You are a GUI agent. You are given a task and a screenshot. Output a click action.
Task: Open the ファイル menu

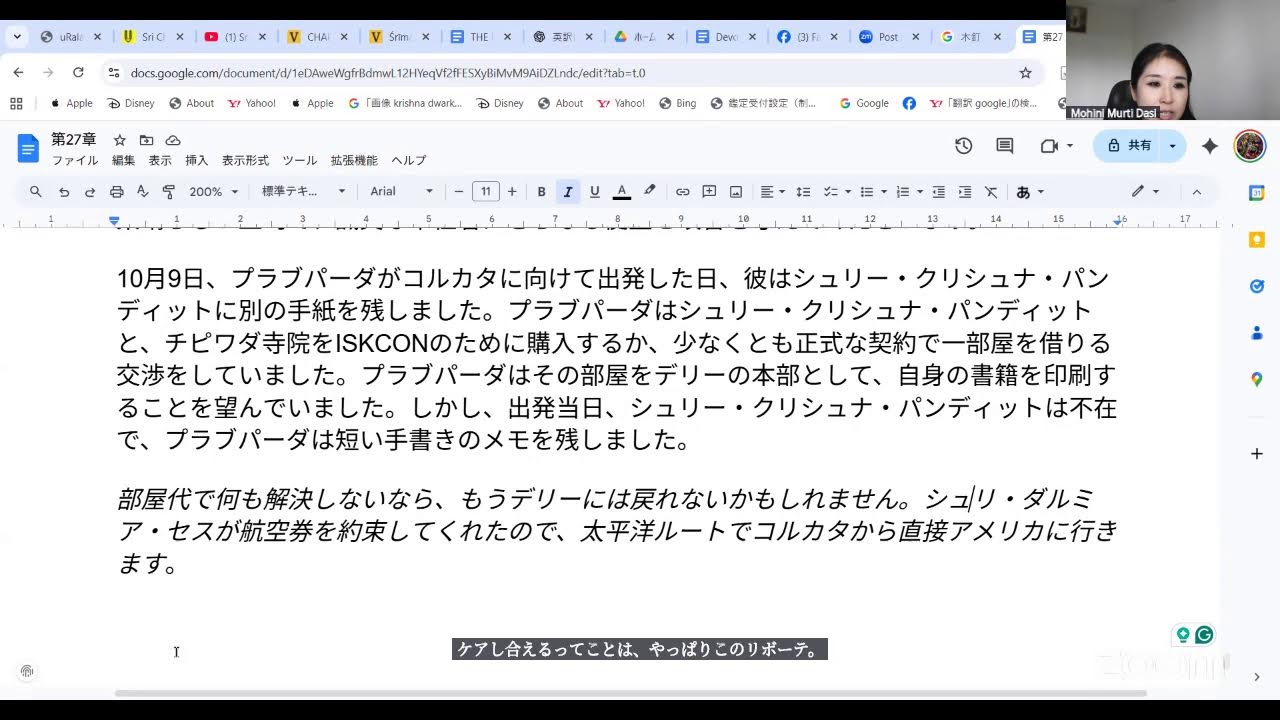click(75, 160)
